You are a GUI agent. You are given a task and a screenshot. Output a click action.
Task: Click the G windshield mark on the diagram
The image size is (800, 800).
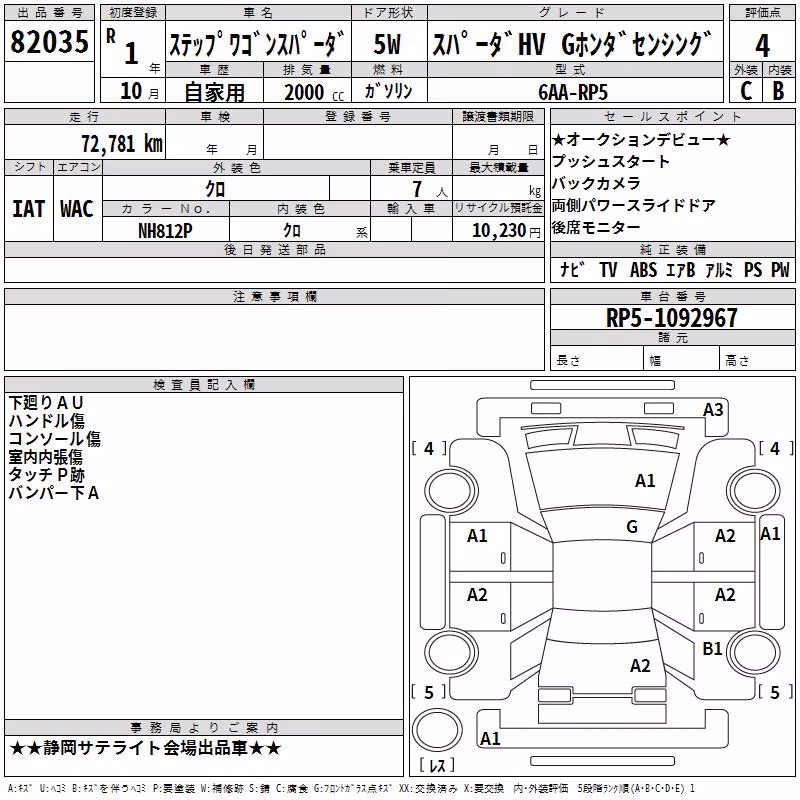click(632, 526)
